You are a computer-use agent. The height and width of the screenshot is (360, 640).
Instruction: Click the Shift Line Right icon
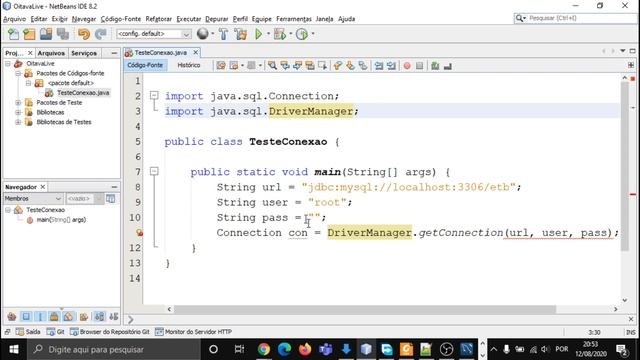[391, 66]
